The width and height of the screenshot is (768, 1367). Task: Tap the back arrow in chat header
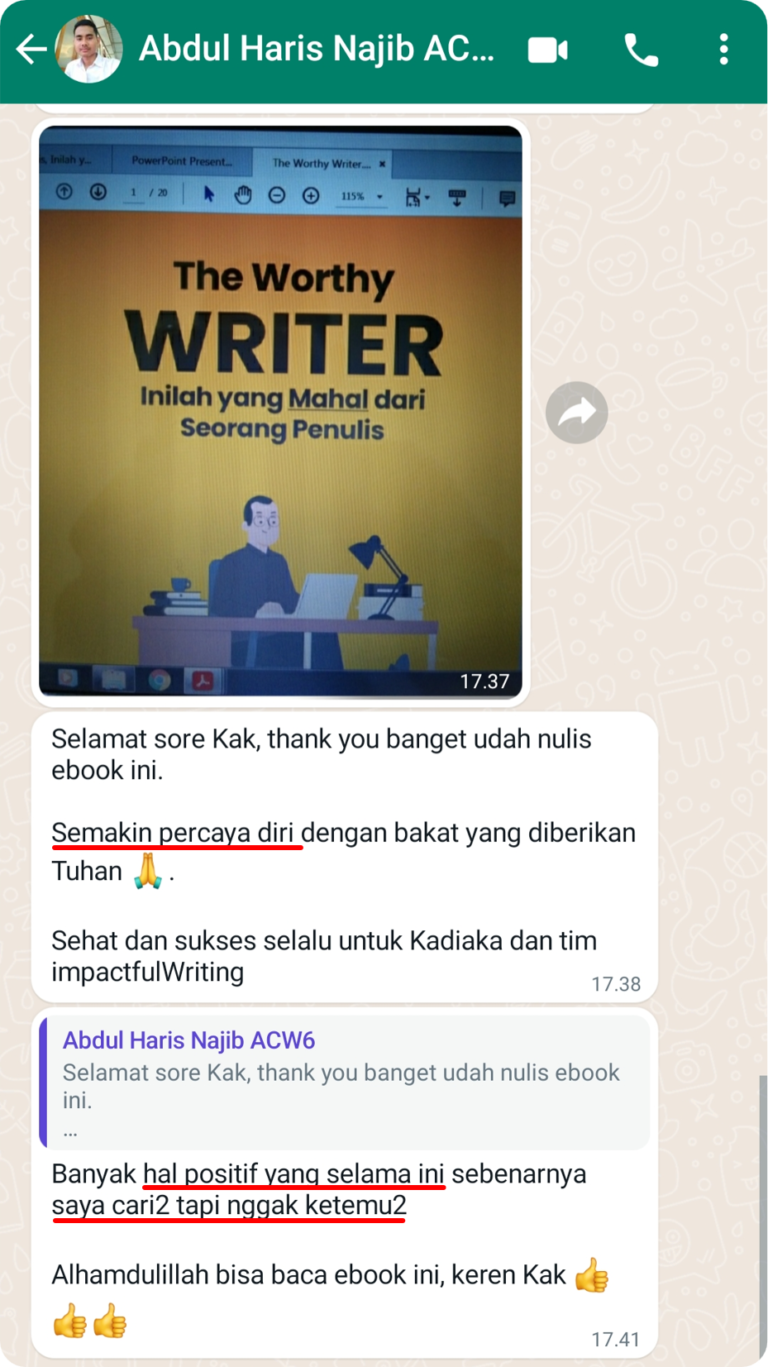tap(30, 49)
